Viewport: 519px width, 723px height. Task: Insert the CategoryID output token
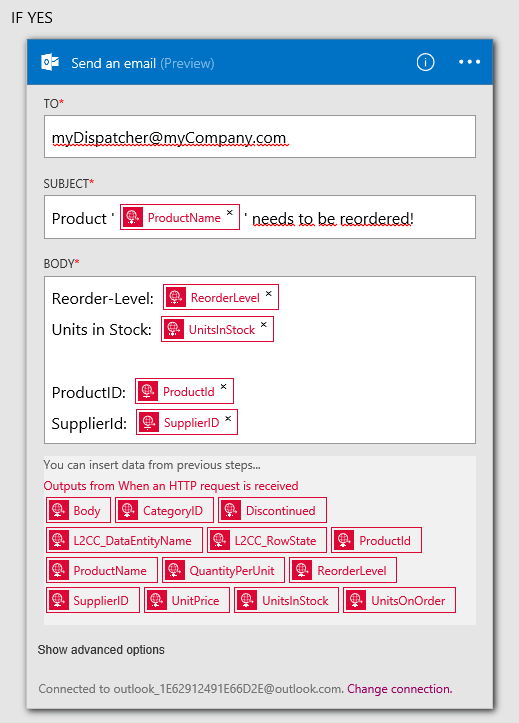(x=165, y=510)
